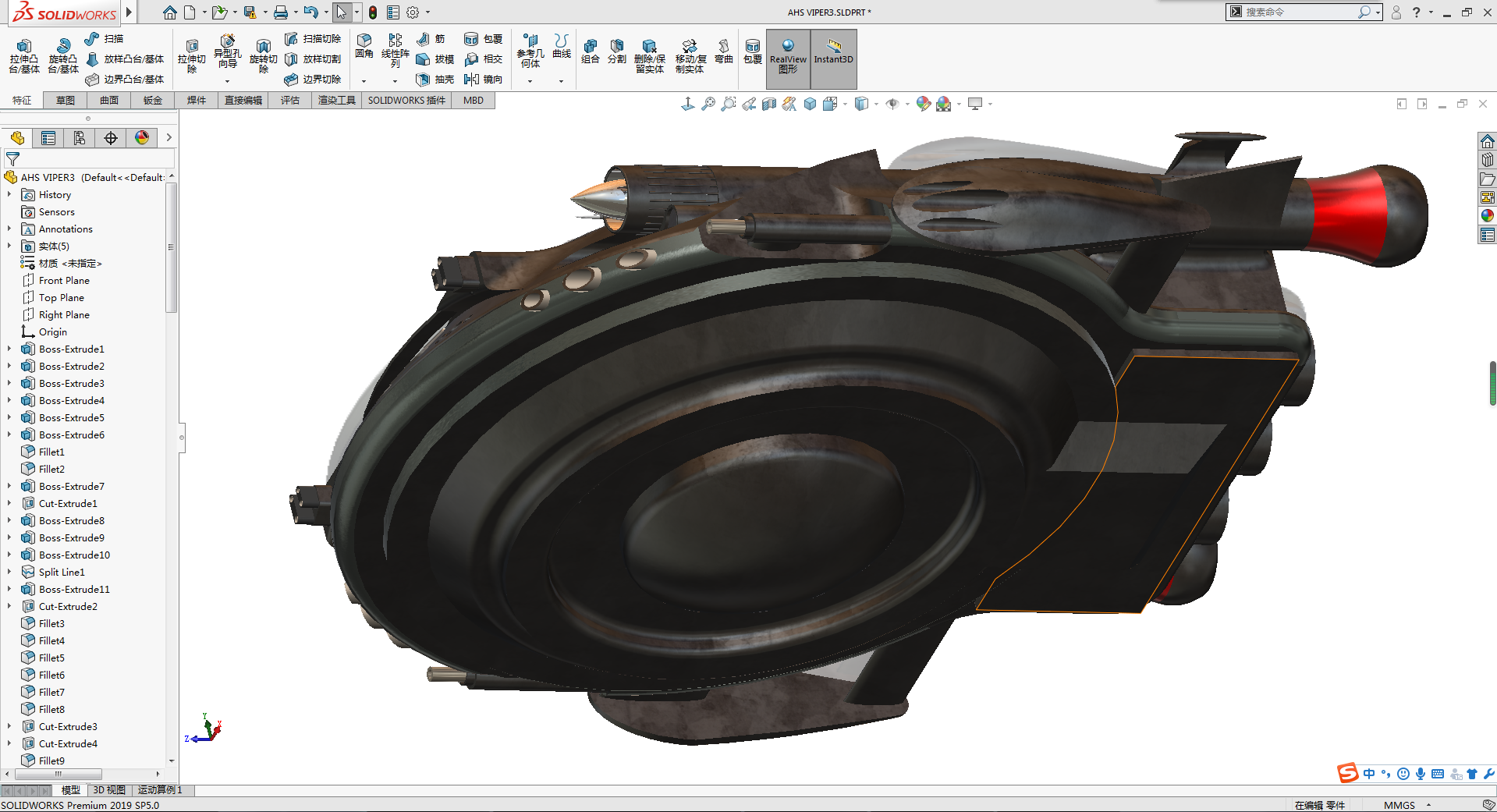This screenshot has height=812, width=1497.
Task: Expand the Boss-Extrude1 feature node
Action: coord(9,349)
